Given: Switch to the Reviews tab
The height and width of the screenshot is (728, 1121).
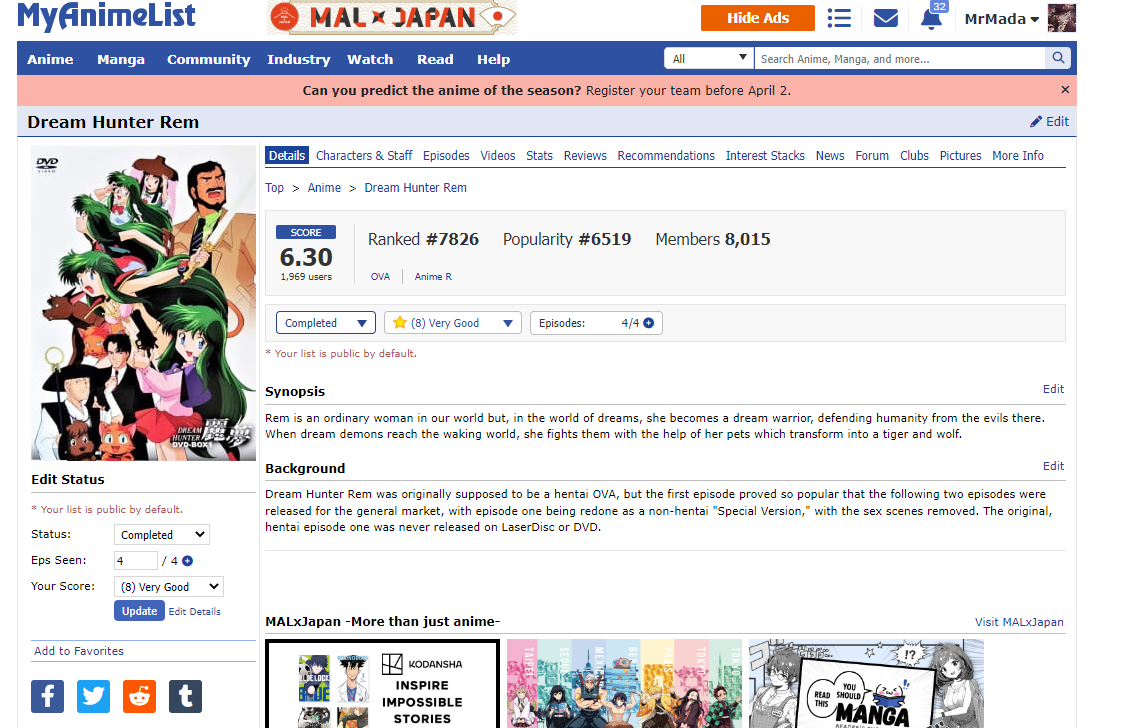Looking at the screenshot, I should [x=585, y=155].
